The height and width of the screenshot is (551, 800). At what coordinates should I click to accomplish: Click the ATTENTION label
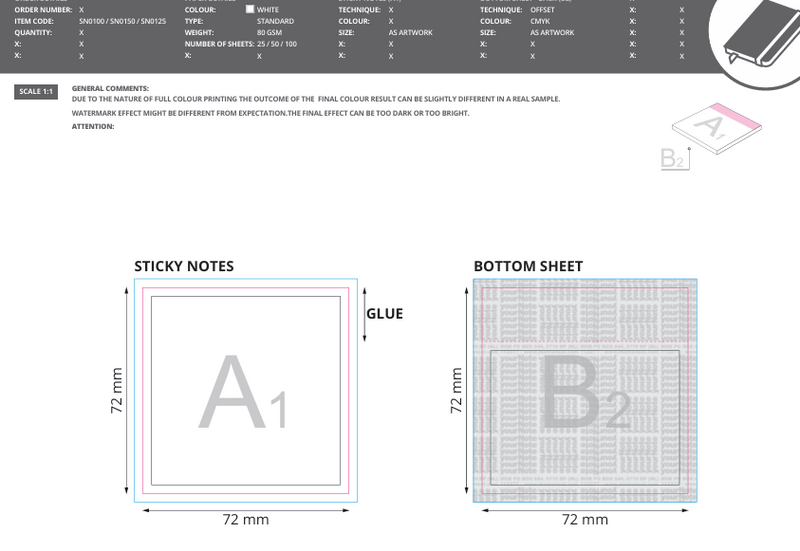coord(93,126)
